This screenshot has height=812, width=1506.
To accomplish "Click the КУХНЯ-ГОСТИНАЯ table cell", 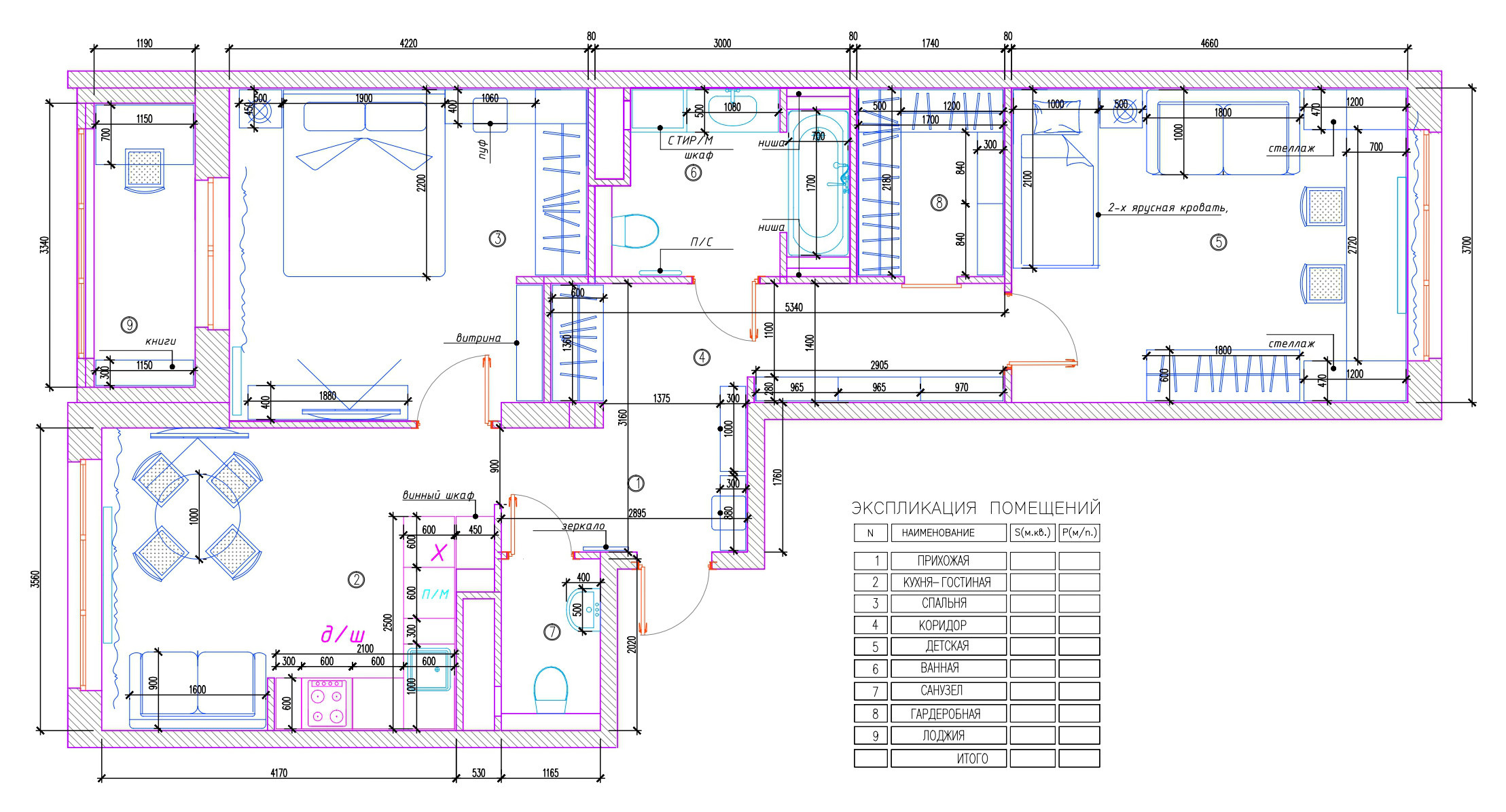I will pos(948,582).
